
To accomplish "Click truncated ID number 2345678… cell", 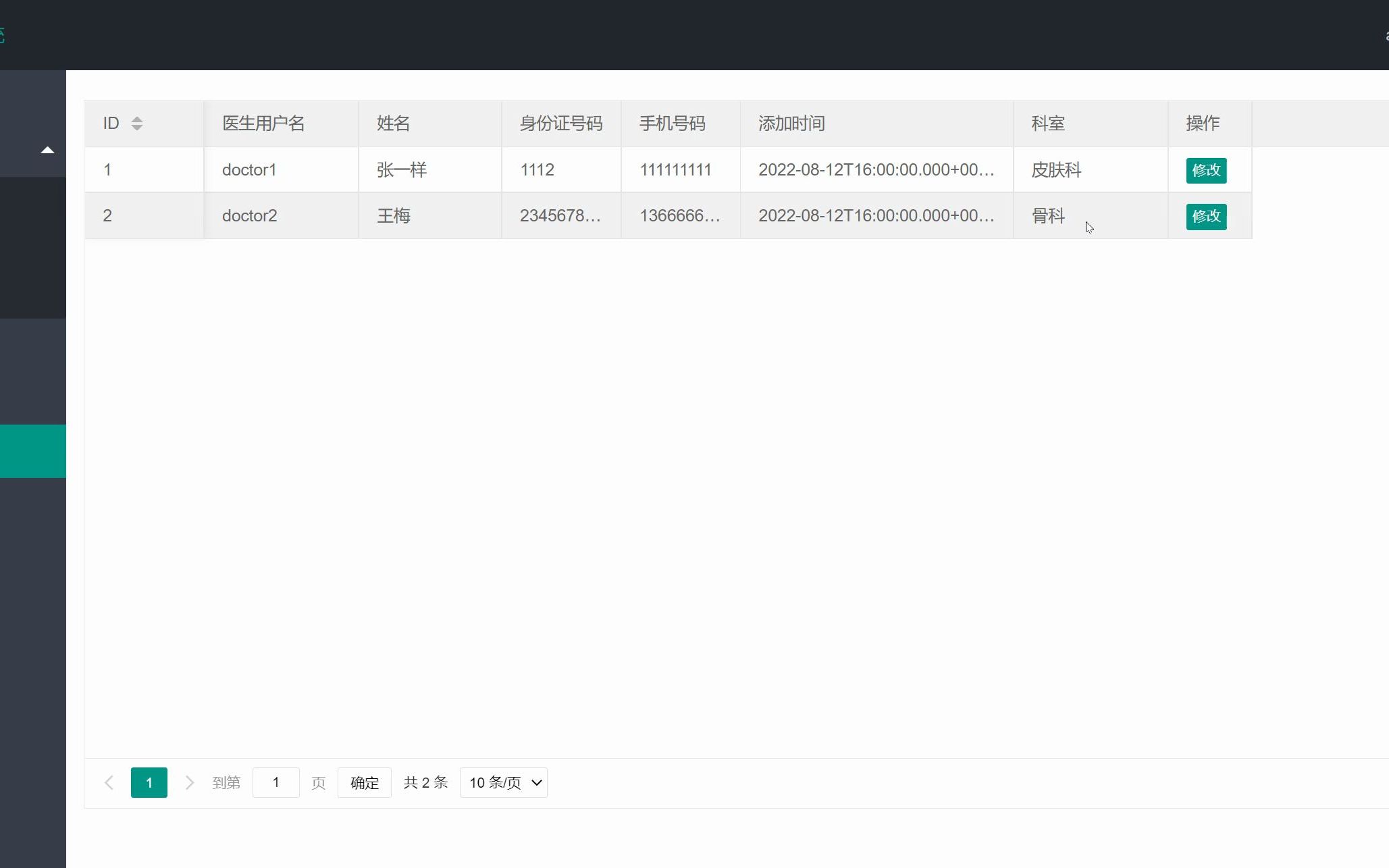I will 560,216.
